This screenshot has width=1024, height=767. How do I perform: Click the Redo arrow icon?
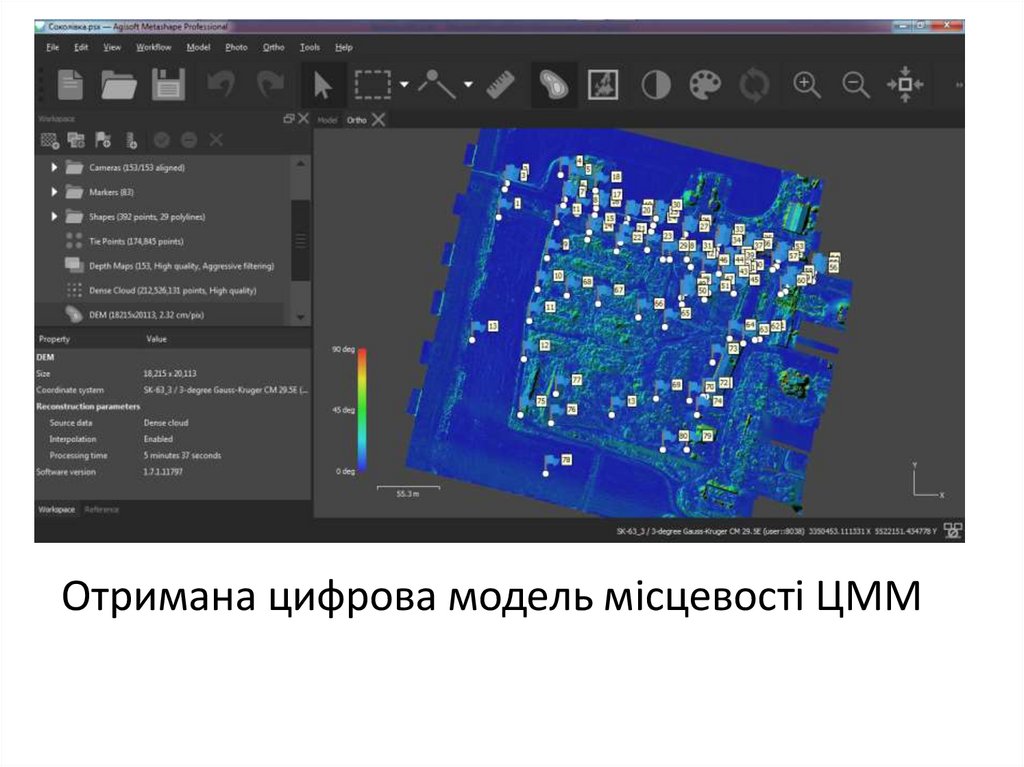coord(269,85)
